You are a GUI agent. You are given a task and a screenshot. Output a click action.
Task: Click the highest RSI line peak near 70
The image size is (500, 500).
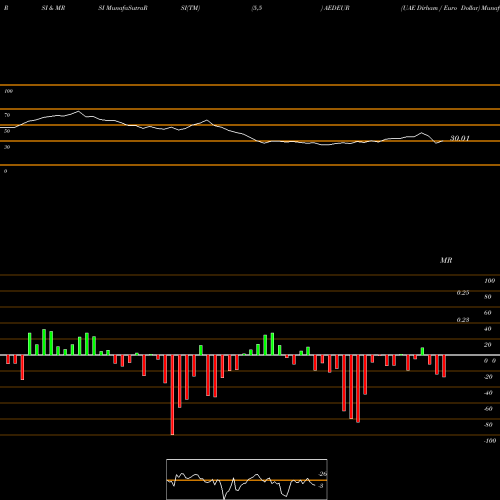click(x=78, y=111)
